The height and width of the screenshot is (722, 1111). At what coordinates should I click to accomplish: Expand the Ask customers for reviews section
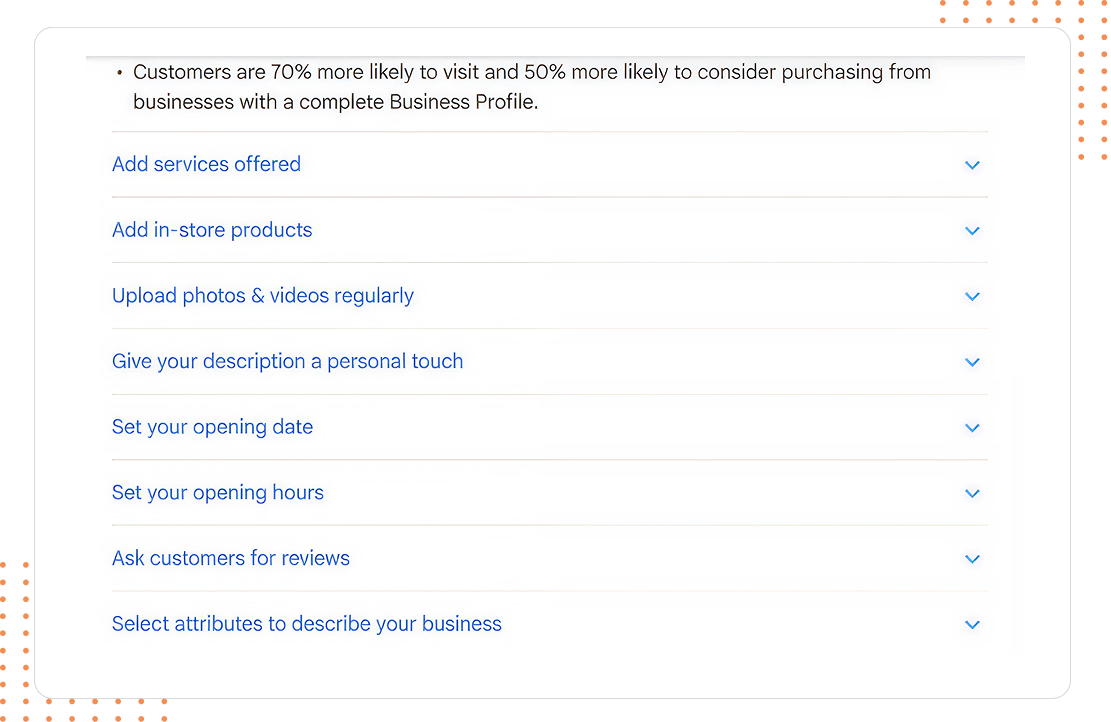pos(231,558)
